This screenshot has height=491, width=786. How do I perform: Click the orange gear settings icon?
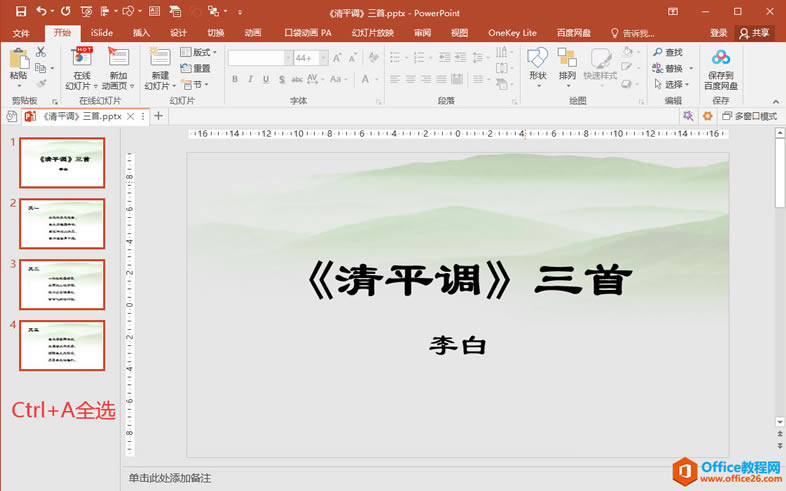coord(707,116)
